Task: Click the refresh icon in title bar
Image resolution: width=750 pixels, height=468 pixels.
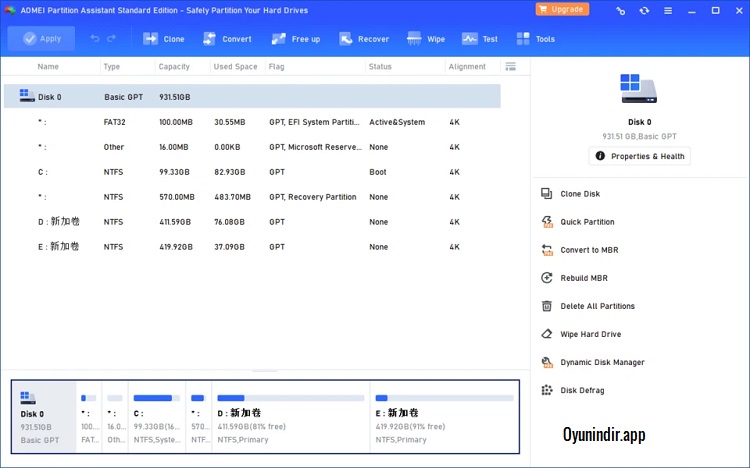Action: pyautogui.click(x=644, y=11)
